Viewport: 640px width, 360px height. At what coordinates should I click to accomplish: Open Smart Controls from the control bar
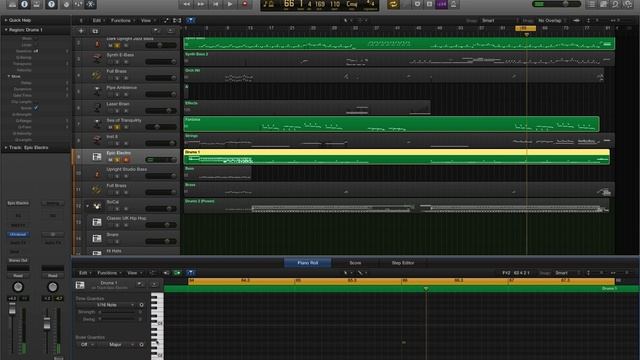67,4
